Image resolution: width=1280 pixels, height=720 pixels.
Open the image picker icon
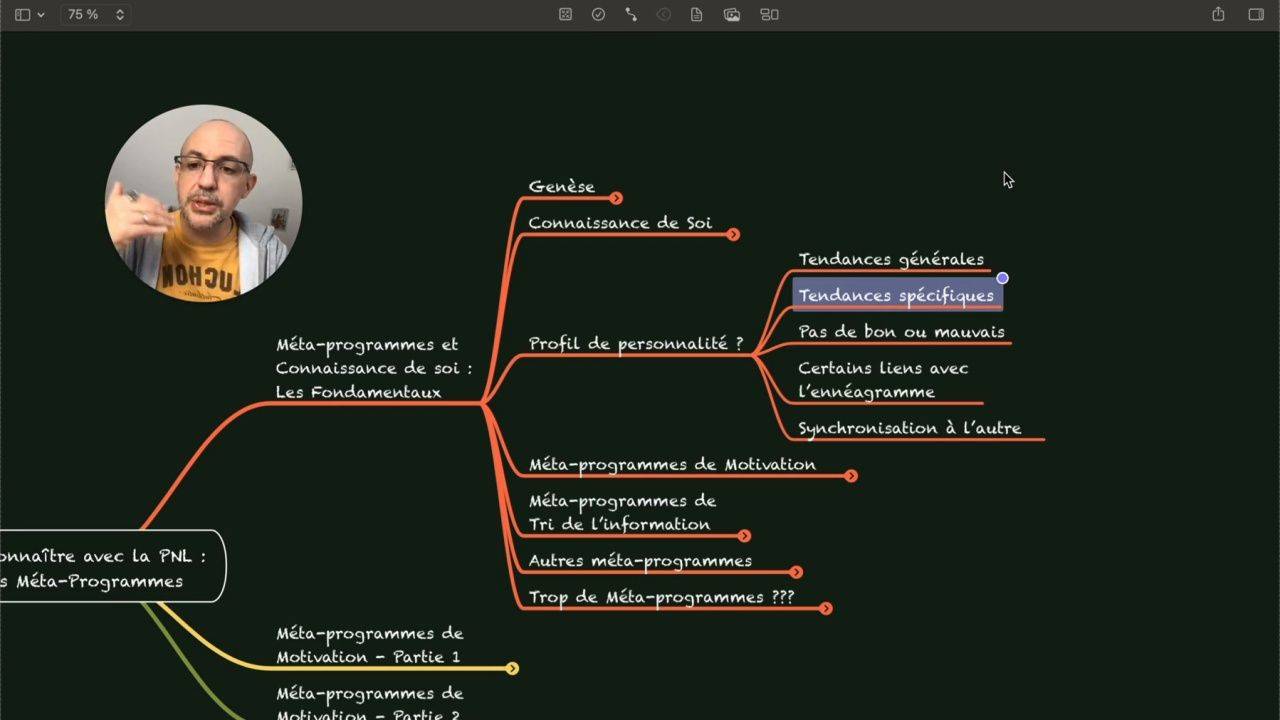(x=732, y=15)
